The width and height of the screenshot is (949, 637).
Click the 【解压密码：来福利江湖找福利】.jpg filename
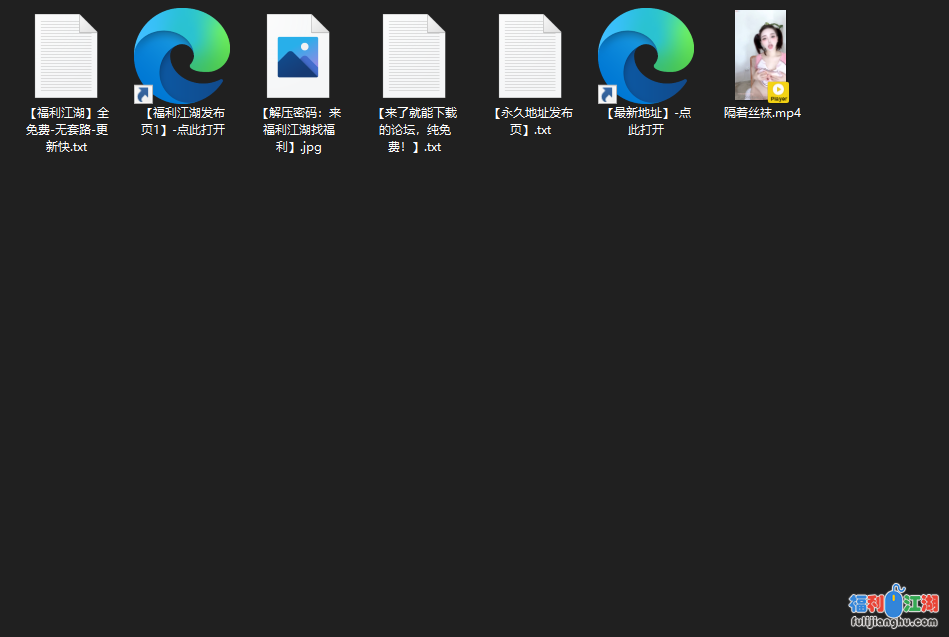tap(298, 130)
